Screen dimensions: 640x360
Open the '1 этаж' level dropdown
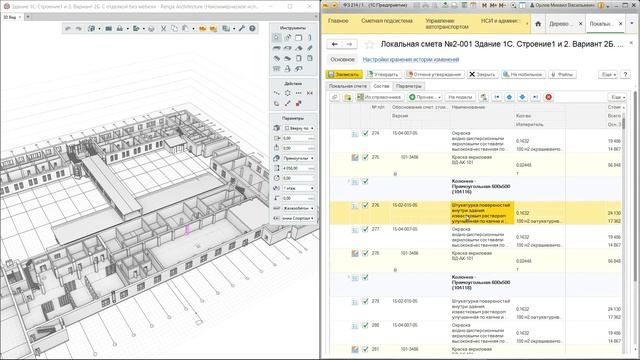click(299, 188)
